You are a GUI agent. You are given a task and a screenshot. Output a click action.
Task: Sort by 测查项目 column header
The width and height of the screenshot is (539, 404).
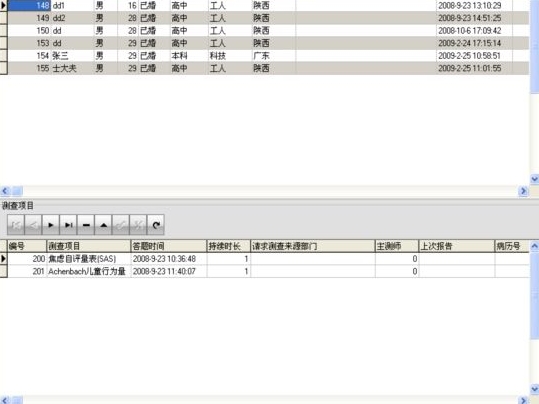88,246
